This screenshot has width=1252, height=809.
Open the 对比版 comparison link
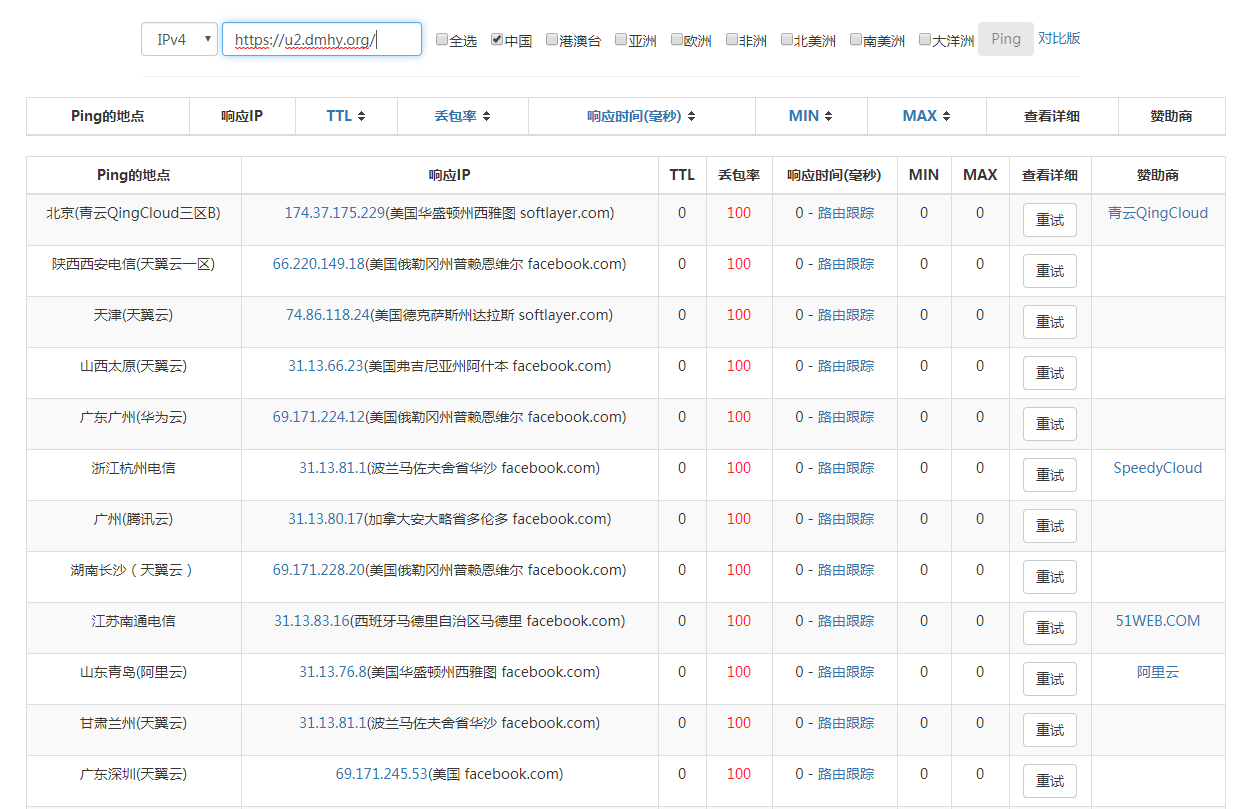[1060, 38]
